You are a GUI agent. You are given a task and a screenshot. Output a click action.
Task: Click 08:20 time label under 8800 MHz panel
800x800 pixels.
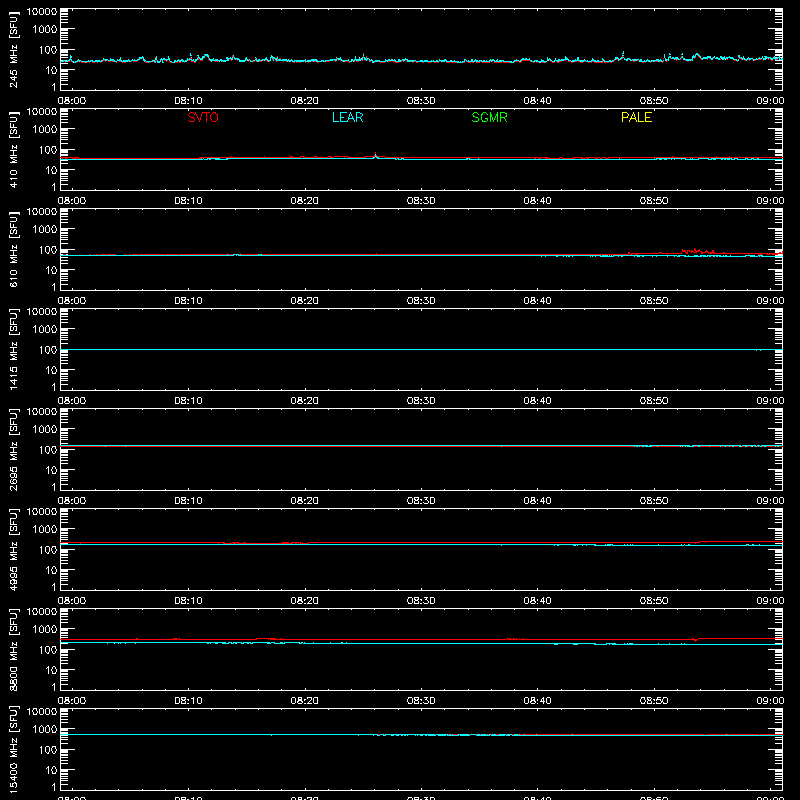305,701
